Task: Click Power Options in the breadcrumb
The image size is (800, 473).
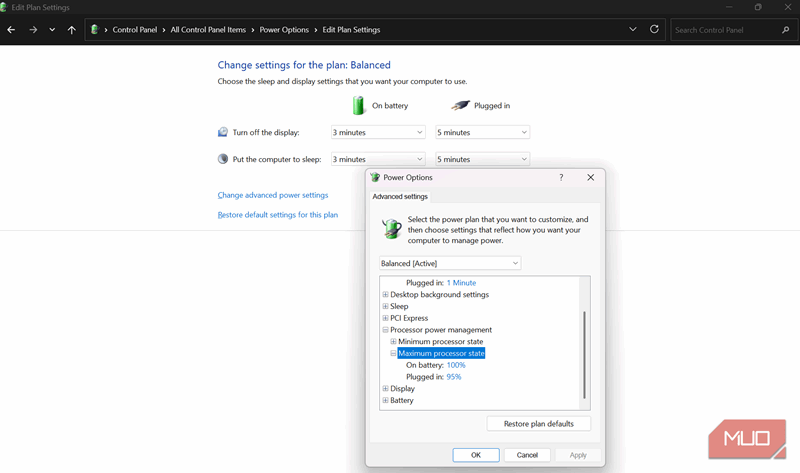Action: (x=284, y=30)
